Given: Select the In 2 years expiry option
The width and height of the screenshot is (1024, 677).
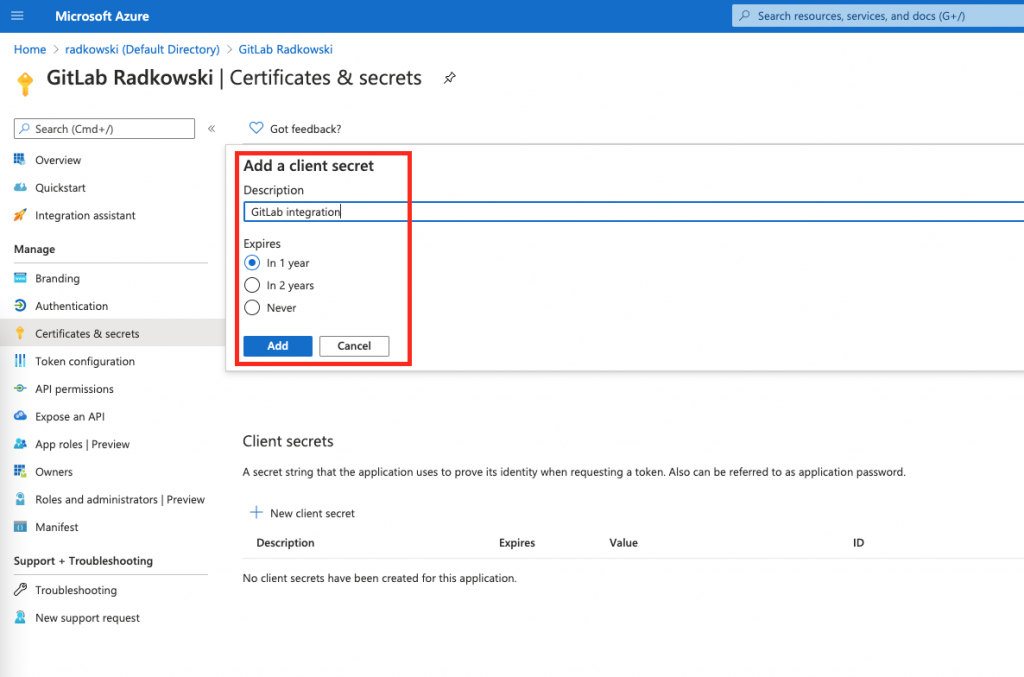Looking at the screenshot, I should coord(252,285).
